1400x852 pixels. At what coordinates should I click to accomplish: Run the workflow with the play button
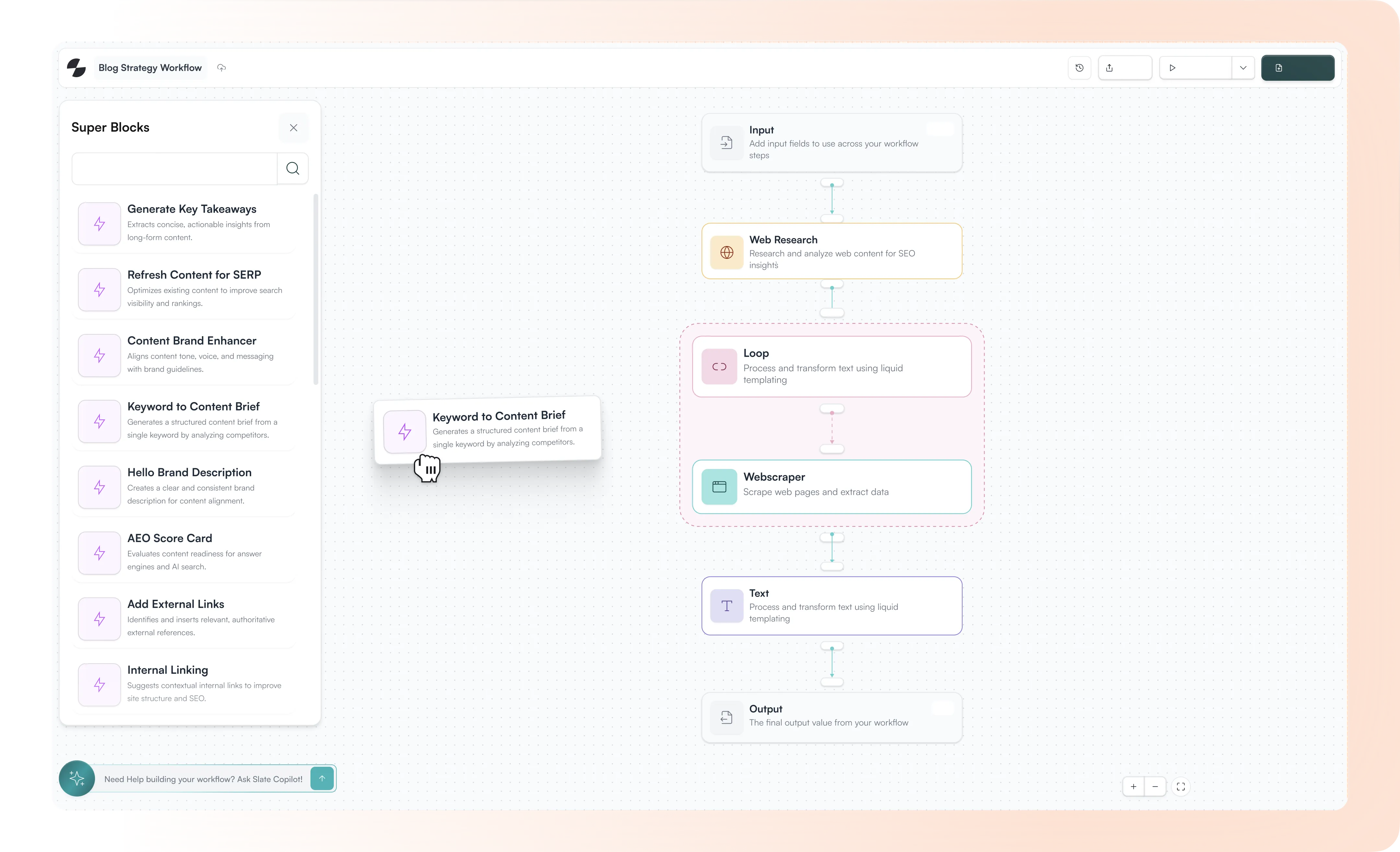click(x=1172, y=68)
